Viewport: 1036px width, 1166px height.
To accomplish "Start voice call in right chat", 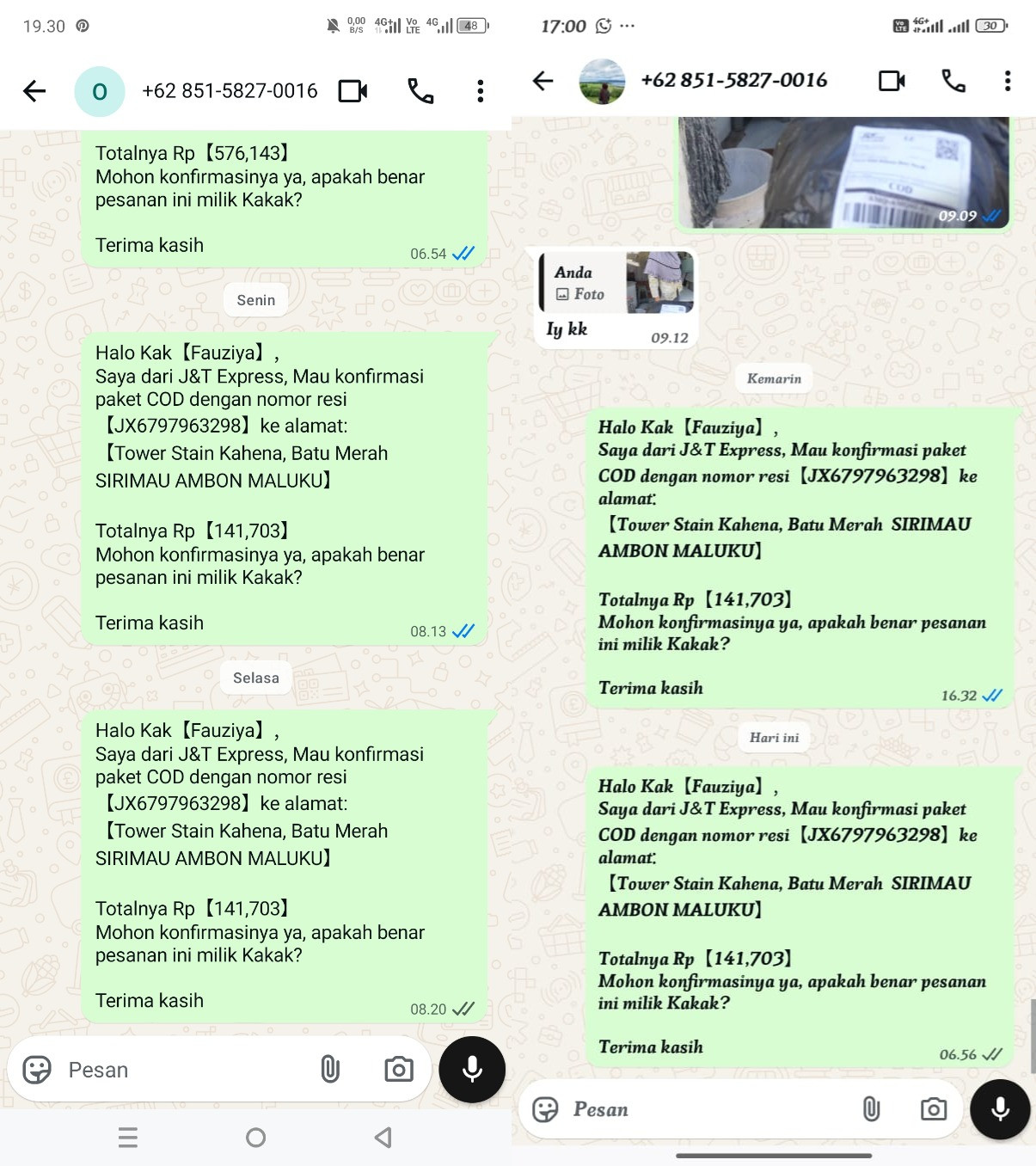I will click(x=953, y=81).
